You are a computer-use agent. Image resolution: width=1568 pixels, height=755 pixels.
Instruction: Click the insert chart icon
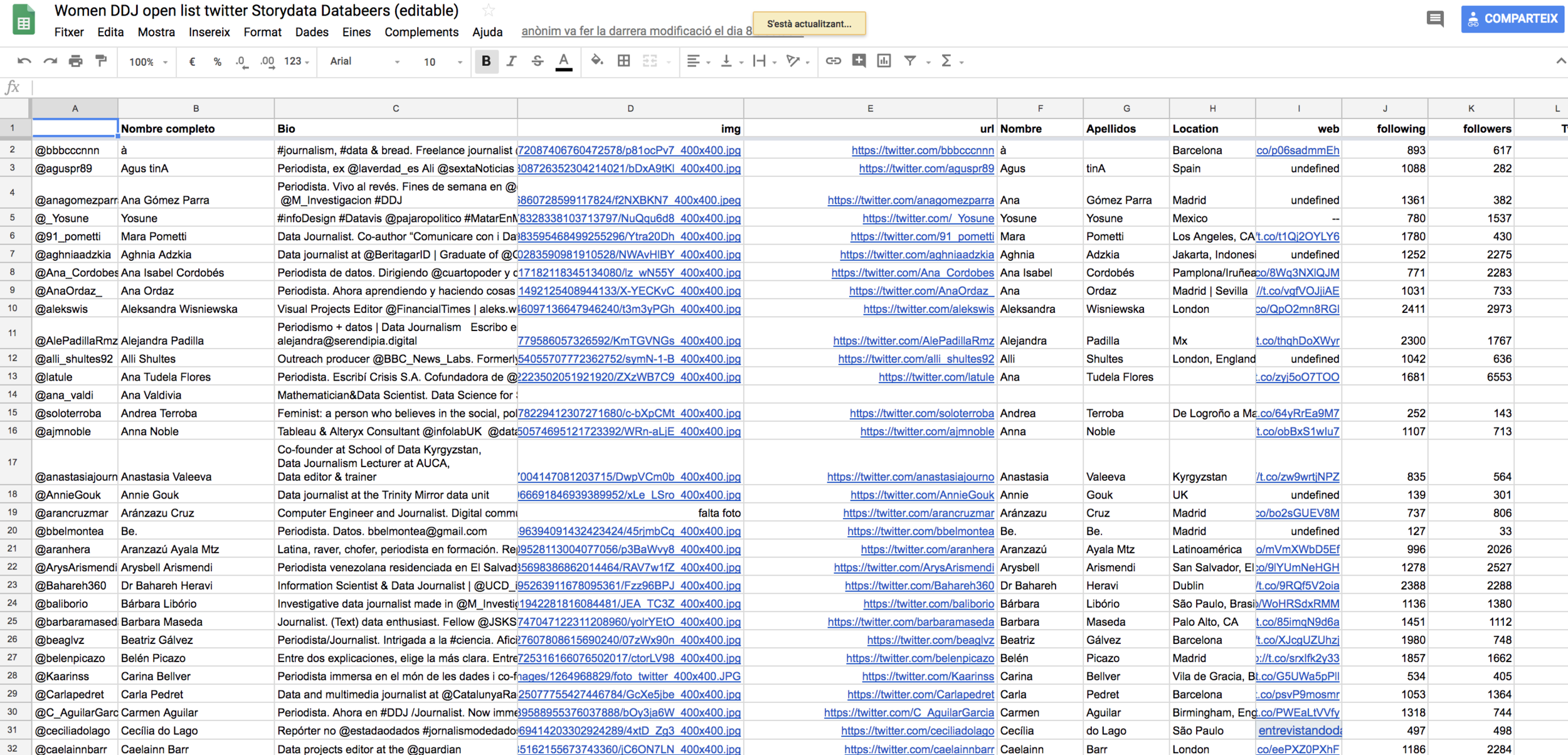pos(884,61)
